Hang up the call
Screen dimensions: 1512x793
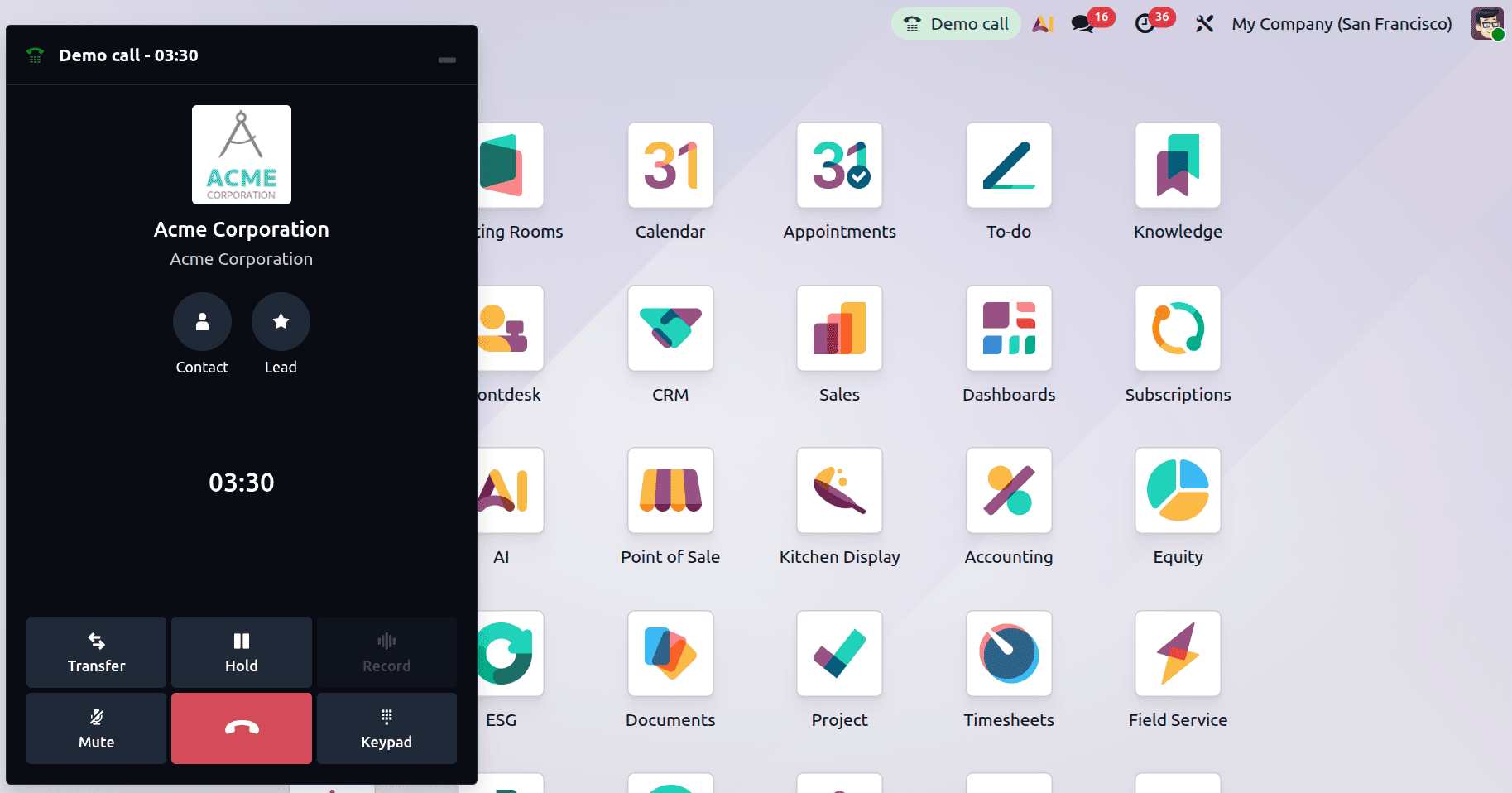coord(241,728)
